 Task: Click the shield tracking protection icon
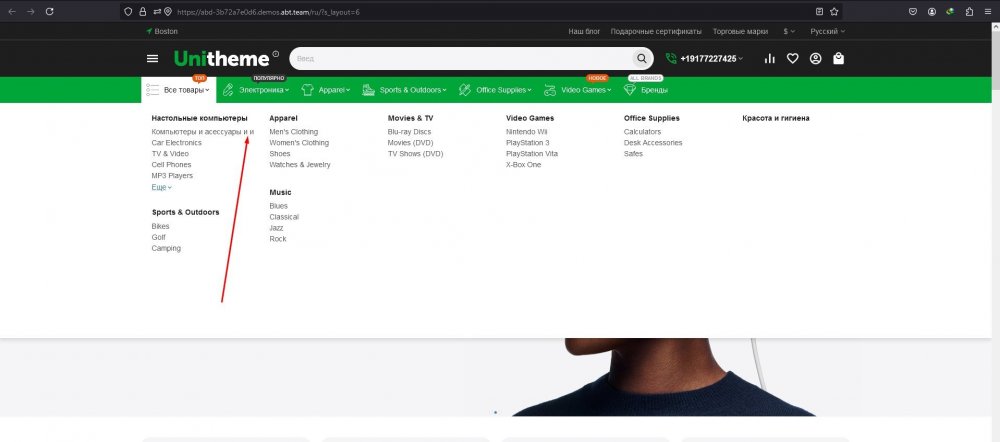[128, 11]
